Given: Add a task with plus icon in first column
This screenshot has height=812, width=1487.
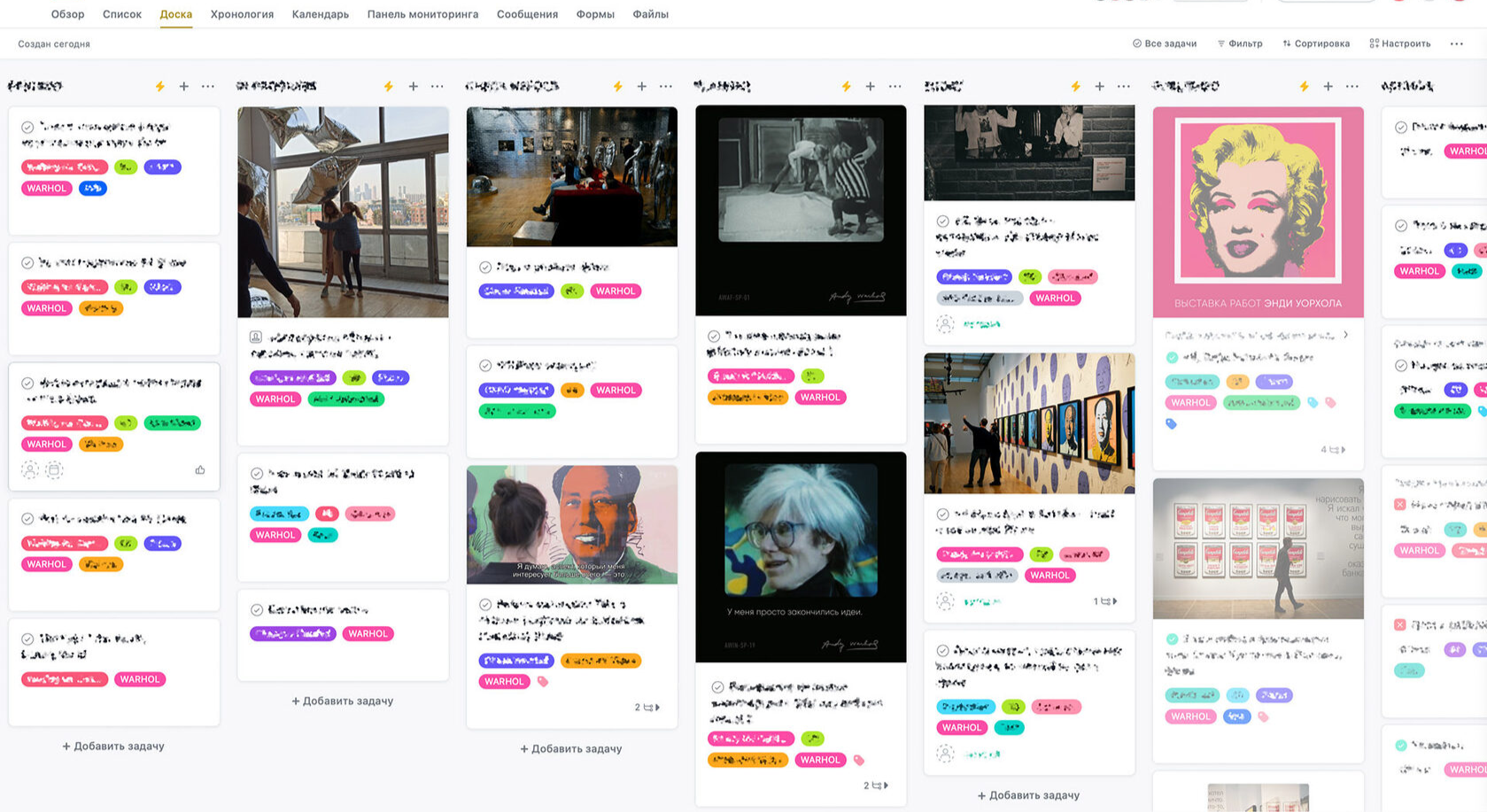Looking at the screenshot, I should coord(184,86).
